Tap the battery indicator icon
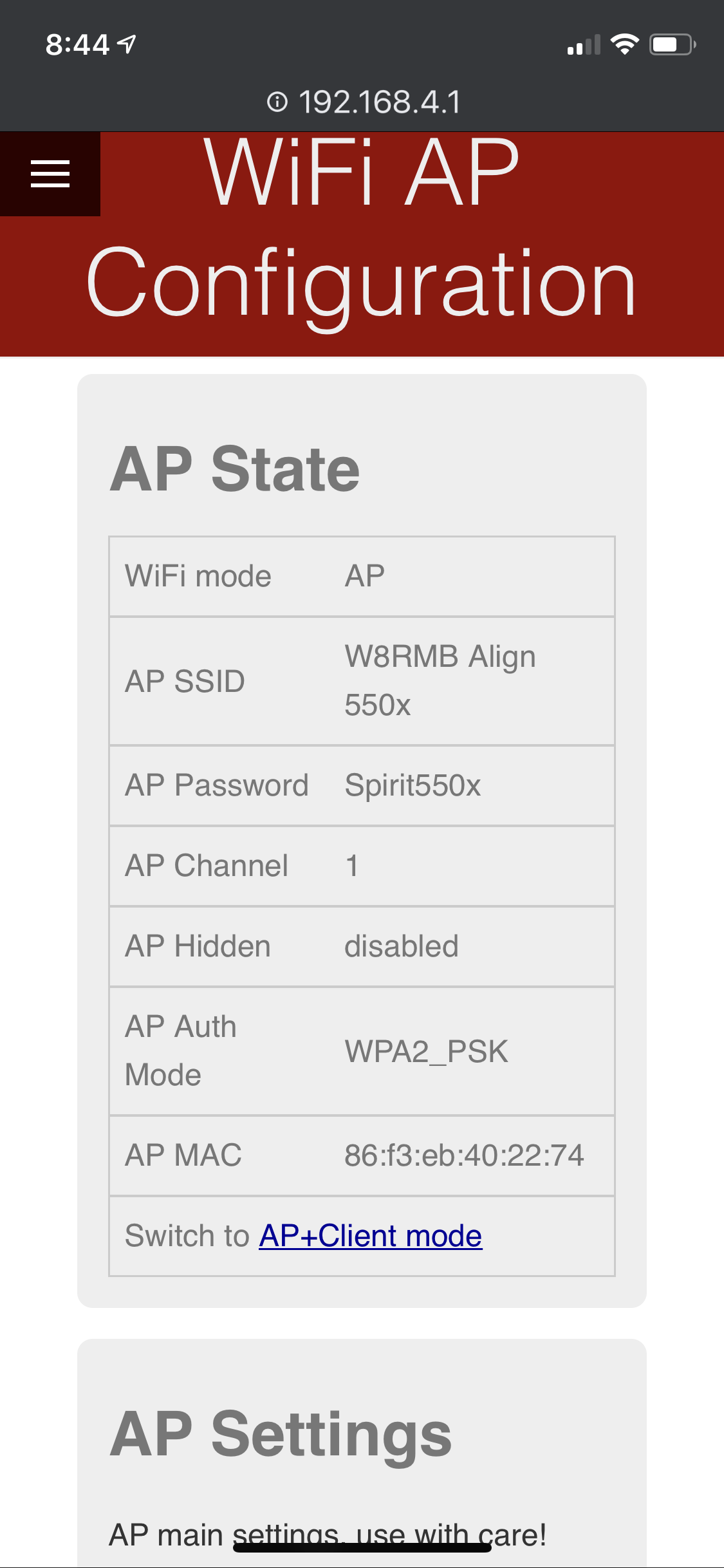Image resolution: width=724 pixels, height=1568 pixels. (672, 44)
